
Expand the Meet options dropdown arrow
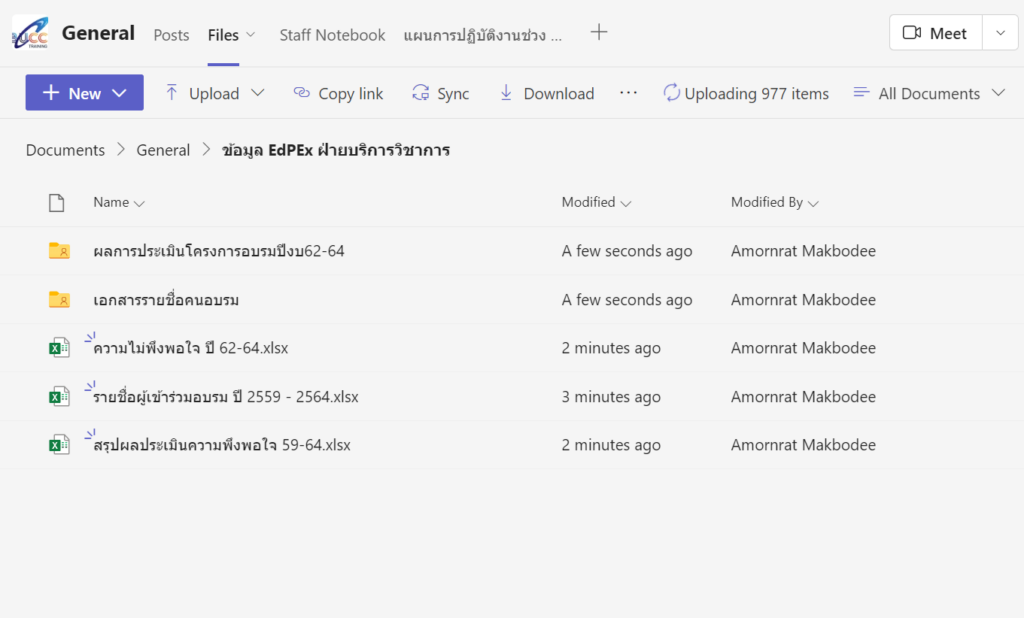(x=1000, y=33)
